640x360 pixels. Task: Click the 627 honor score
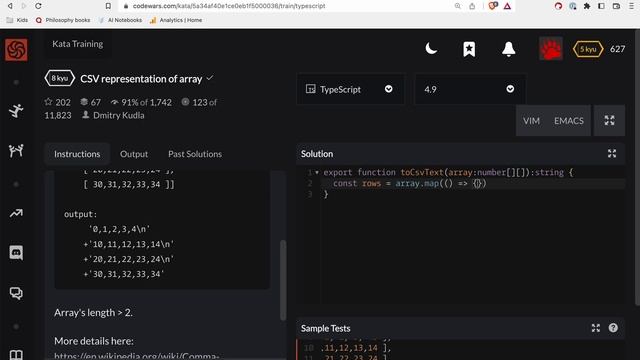click(617, 49)
